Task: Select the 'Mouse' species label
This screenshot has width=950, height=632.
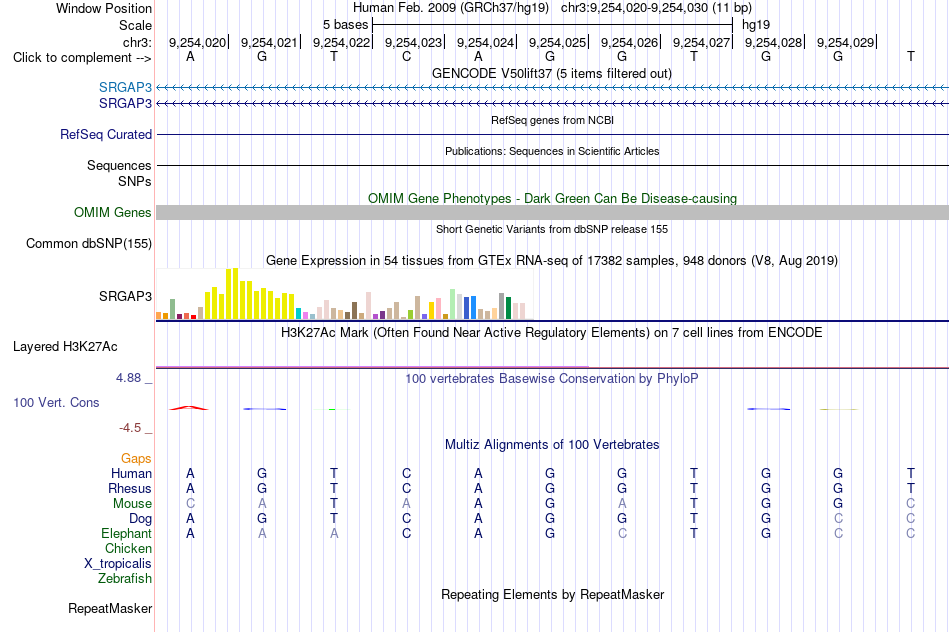Action: click(x=132, y=504)
